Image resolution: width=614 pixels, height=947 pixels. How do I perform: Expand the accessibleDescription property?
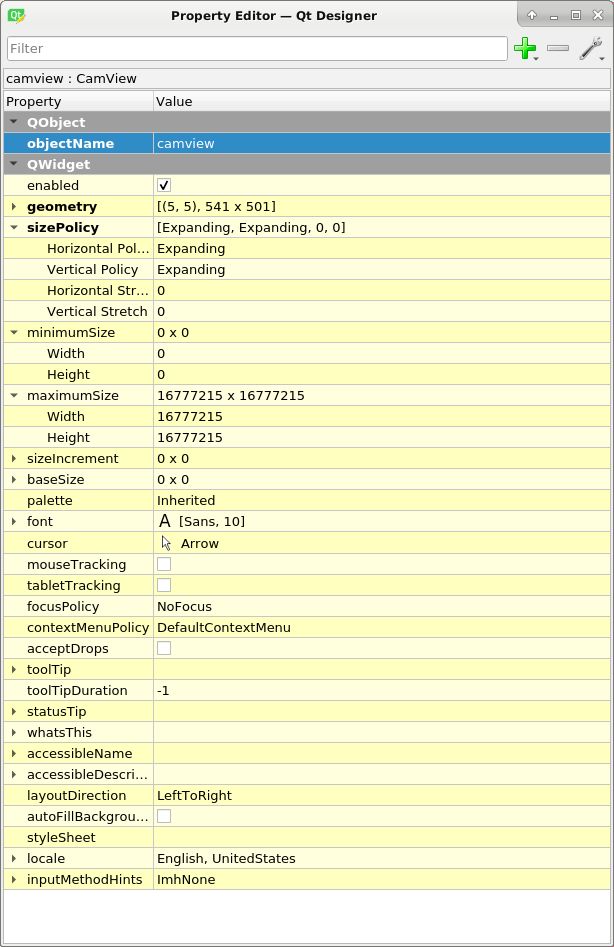coord(14,774)
